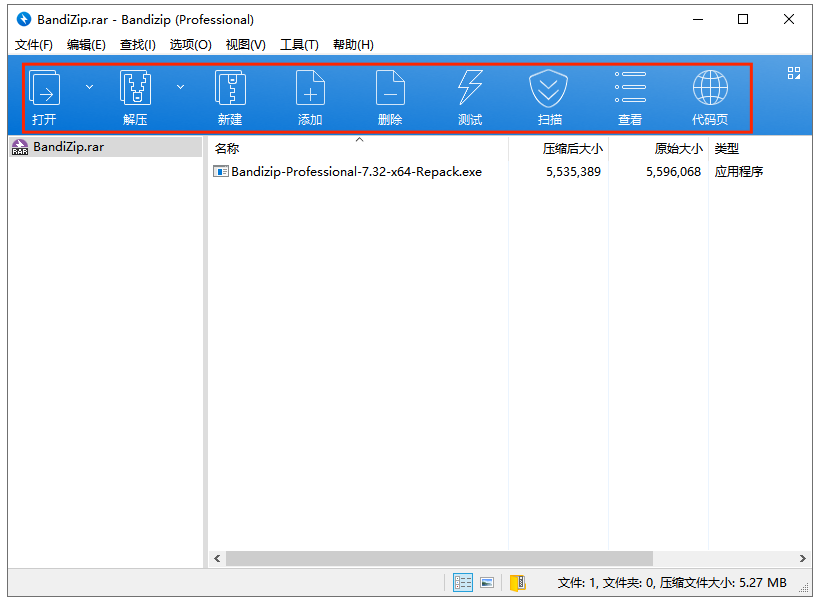820x600 pixels.
Task: Click the 应用程序 type cell
Action: 738,172
